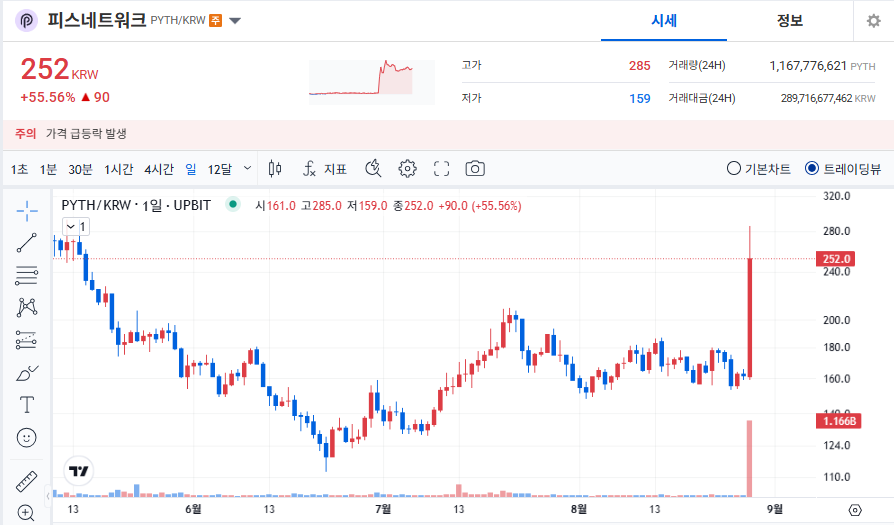
Task: Click the TradingView logo on chart
Action: (x=79, y=471)
